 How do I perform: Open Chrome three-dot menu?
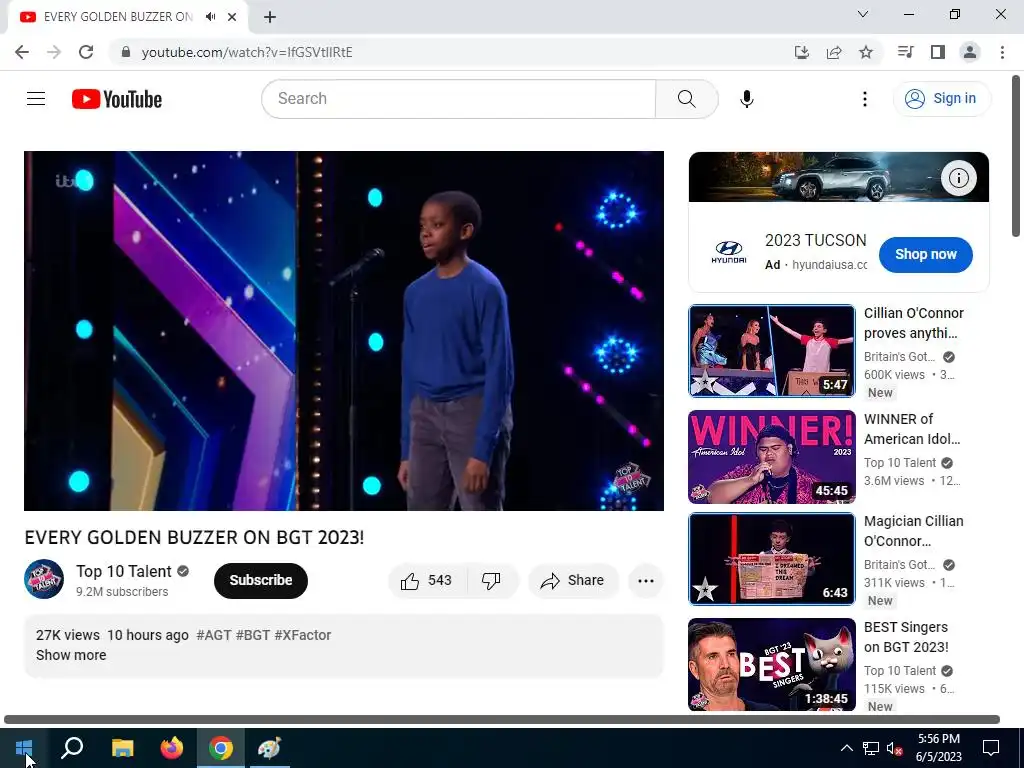pos(1002,52)
